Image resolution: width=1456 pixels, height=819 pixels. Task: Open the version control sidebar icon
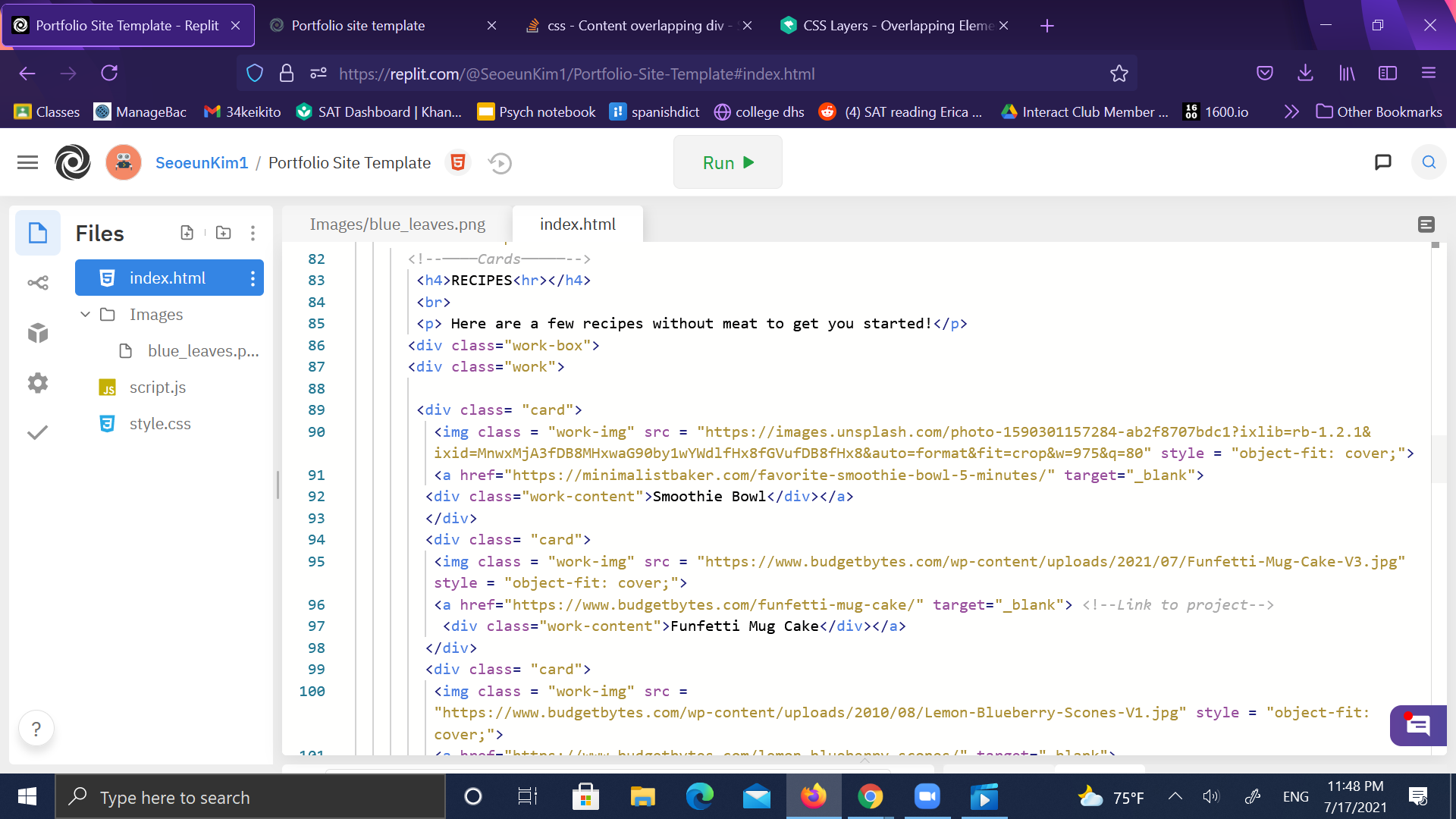(x=38, y=283)
